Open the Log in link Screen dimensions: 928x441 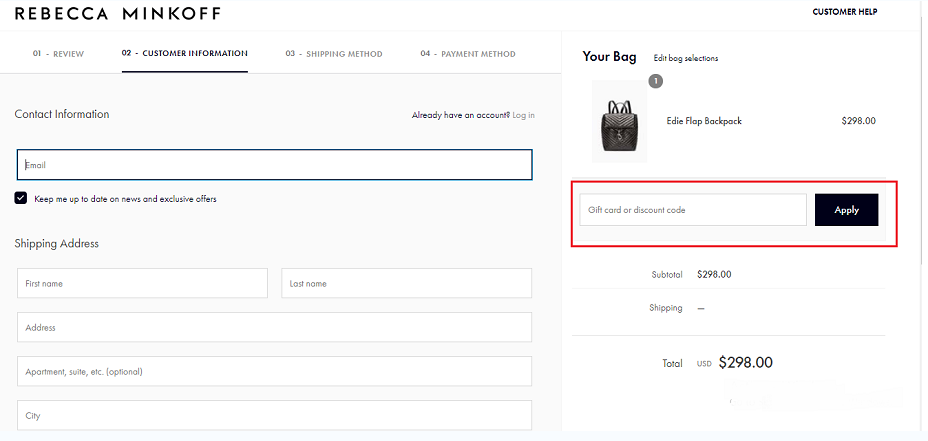523,115
